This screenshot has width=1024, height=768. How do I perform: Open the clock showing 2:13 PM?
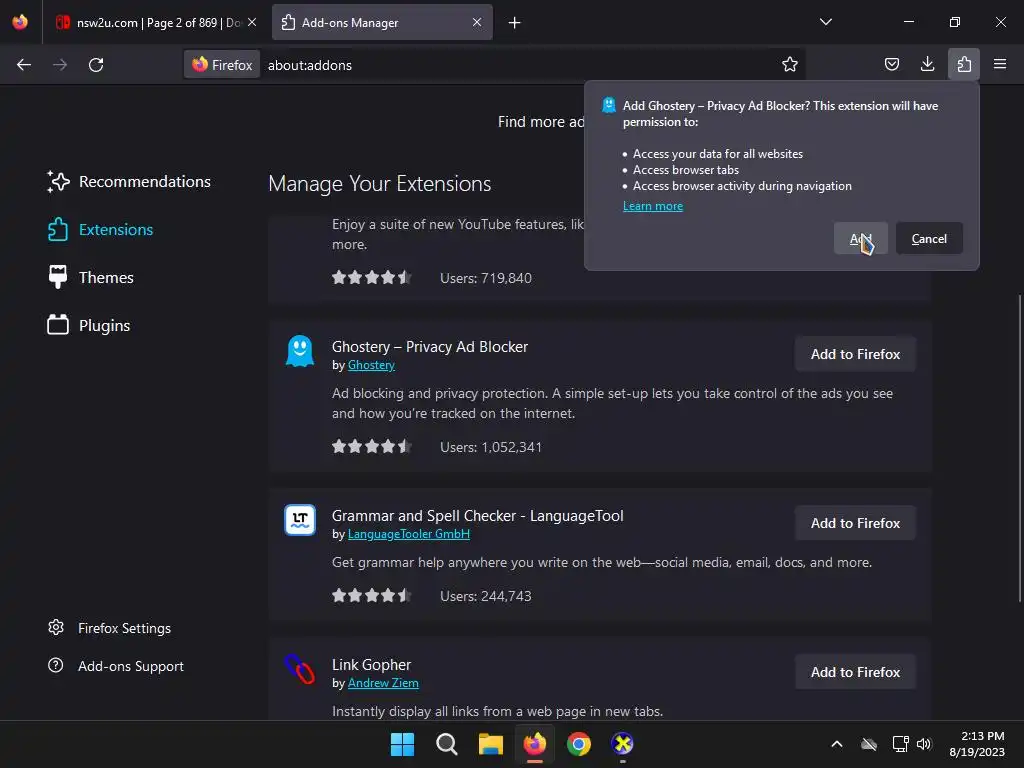[976, 744]
